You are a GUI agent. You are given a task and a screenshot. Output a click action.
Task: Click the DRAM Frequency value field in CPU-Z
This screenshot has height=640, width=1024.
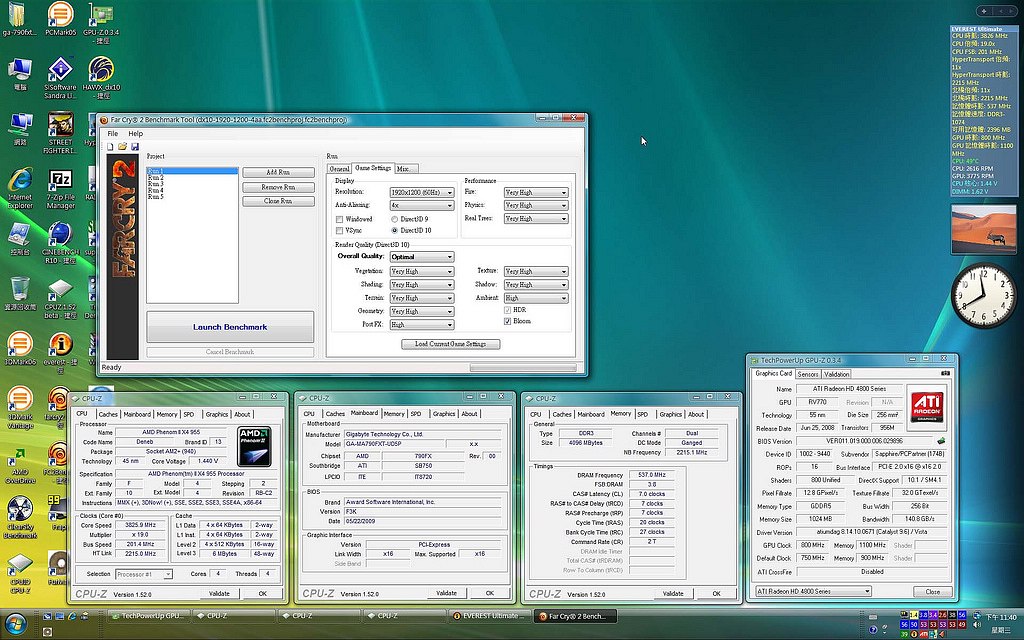click(652, 475)
